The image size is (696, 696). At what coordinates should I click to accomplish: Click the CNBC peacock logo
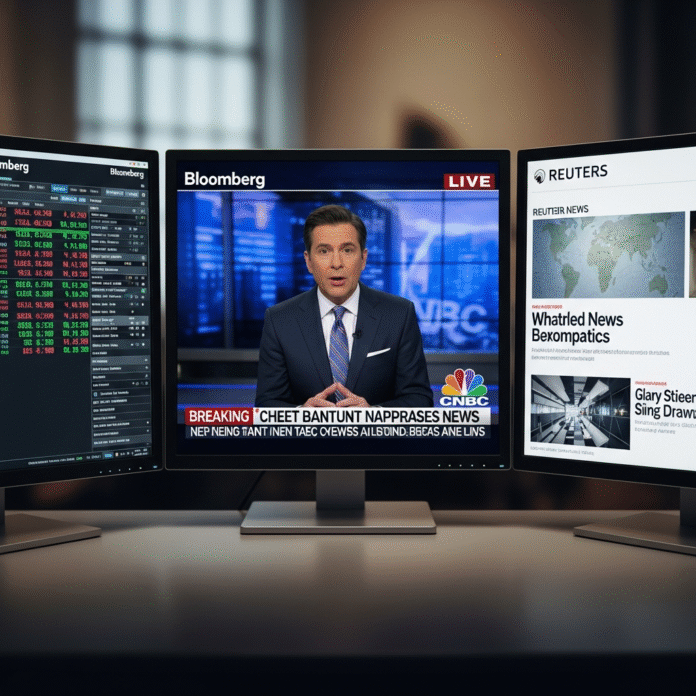pos(464,387)
